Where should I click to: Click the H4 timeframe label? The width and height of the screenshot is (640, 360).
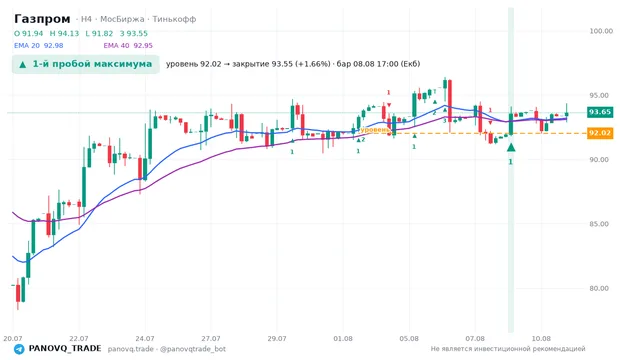point(86,19)
